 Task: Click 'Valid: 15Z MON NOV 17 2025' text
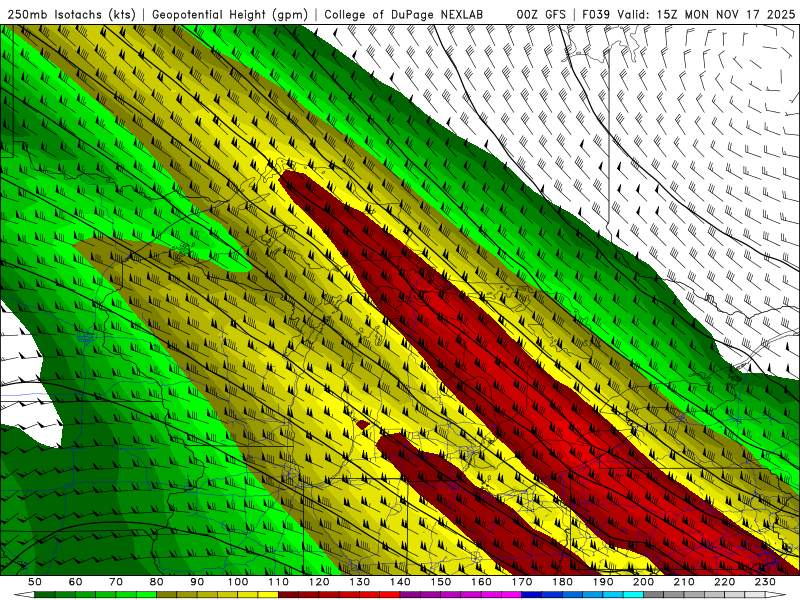[706, 14]
